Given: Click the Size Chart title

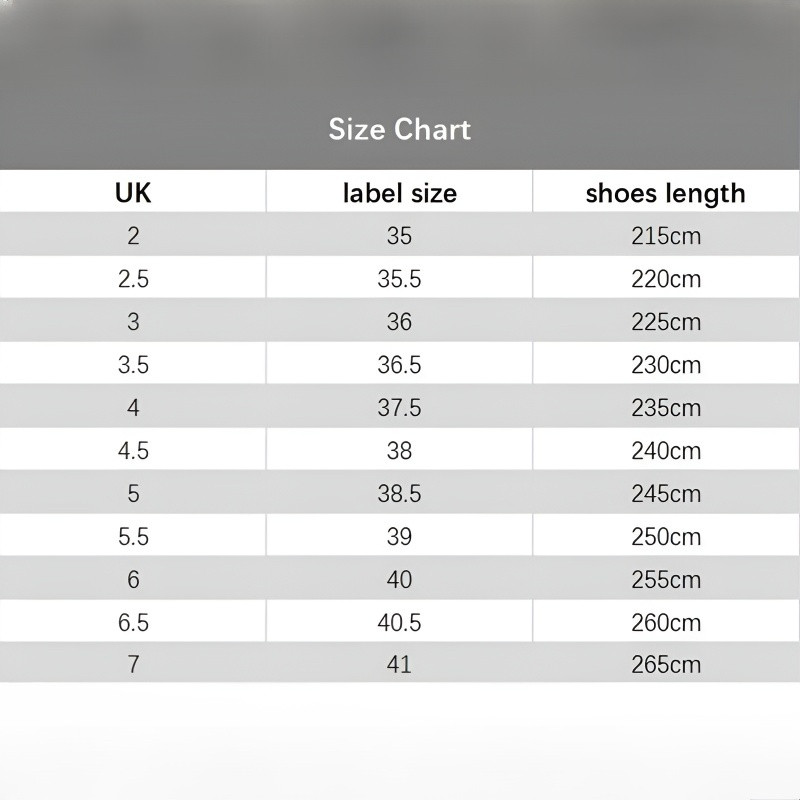Looking at the screenshot, I should click(x=399, y=129).
